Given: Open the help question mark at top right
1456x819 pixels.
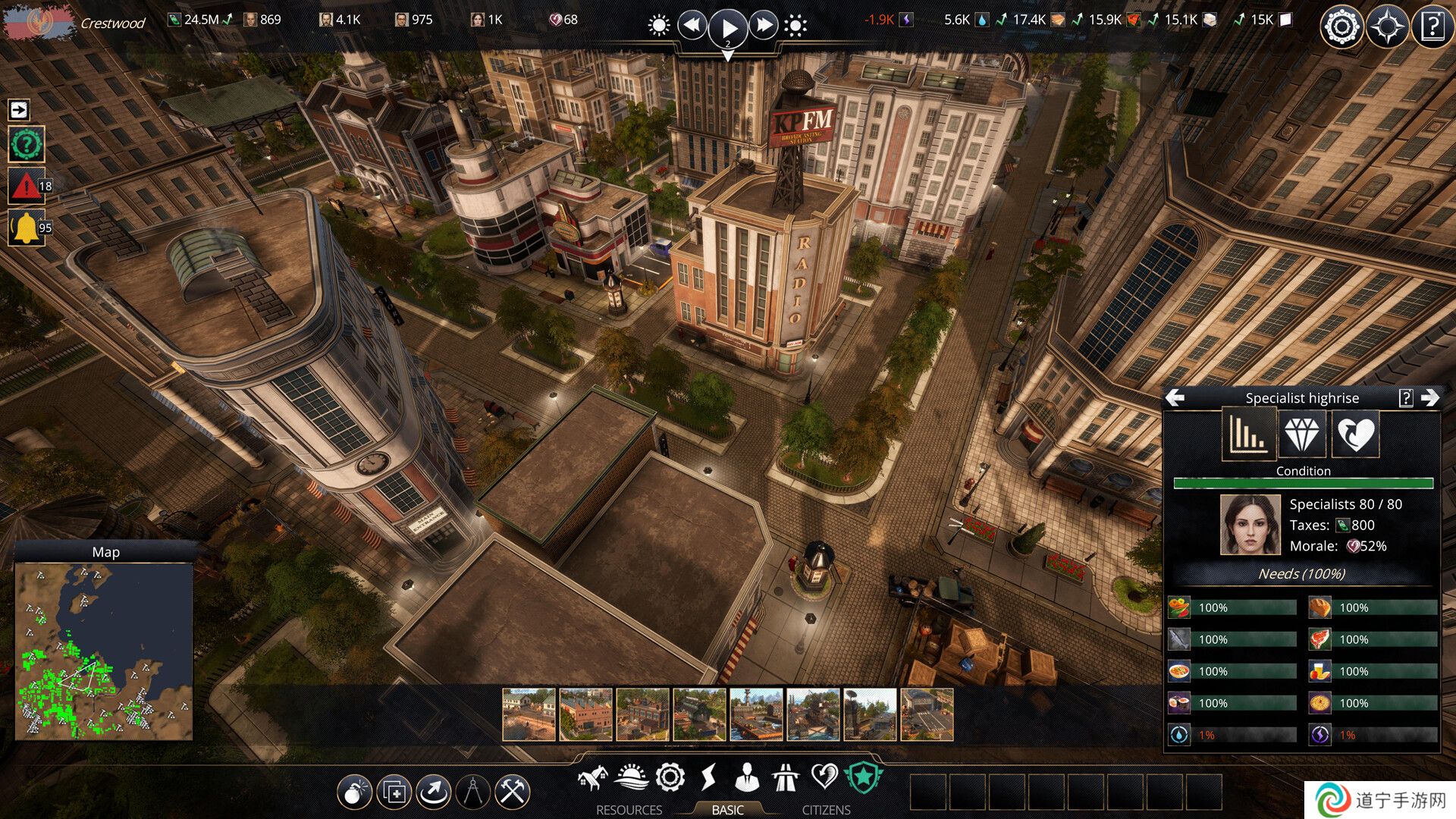Looking at the screenshot, I should (x=1432, y=27).
